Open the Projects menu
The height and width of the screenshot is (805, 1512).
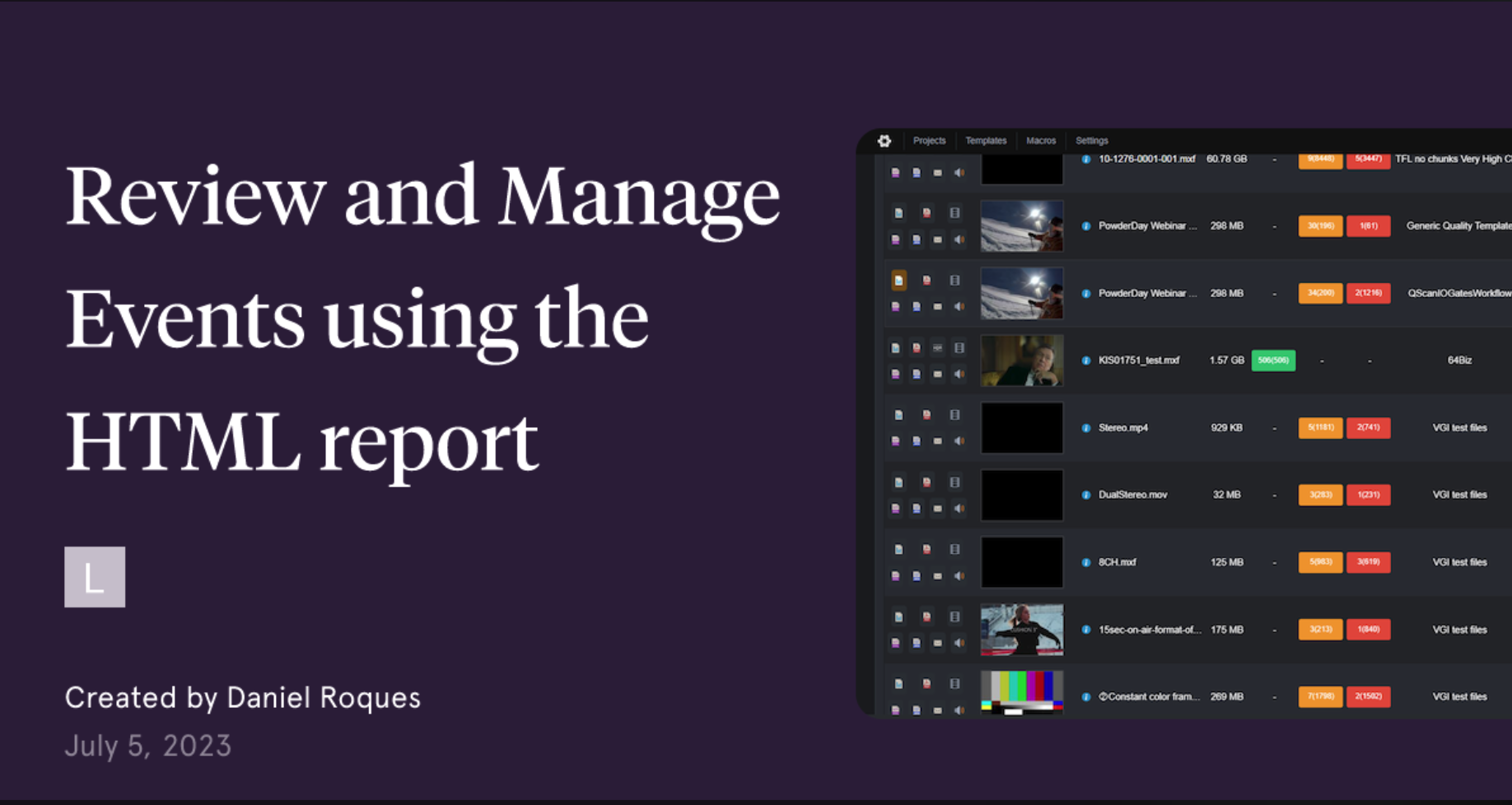(929, 141)
